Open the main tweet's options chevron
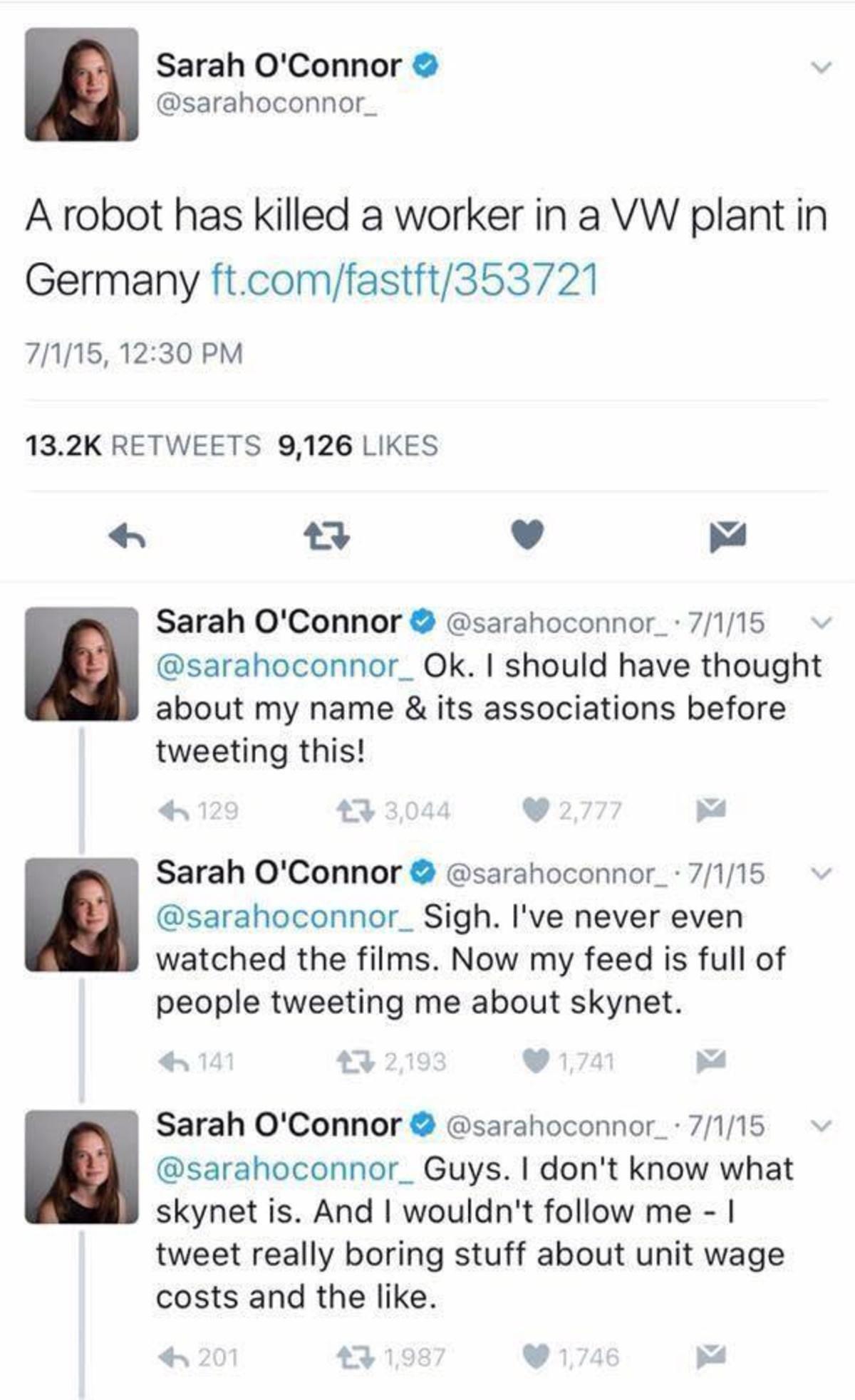855x1400 pixels. coord(822,68)
